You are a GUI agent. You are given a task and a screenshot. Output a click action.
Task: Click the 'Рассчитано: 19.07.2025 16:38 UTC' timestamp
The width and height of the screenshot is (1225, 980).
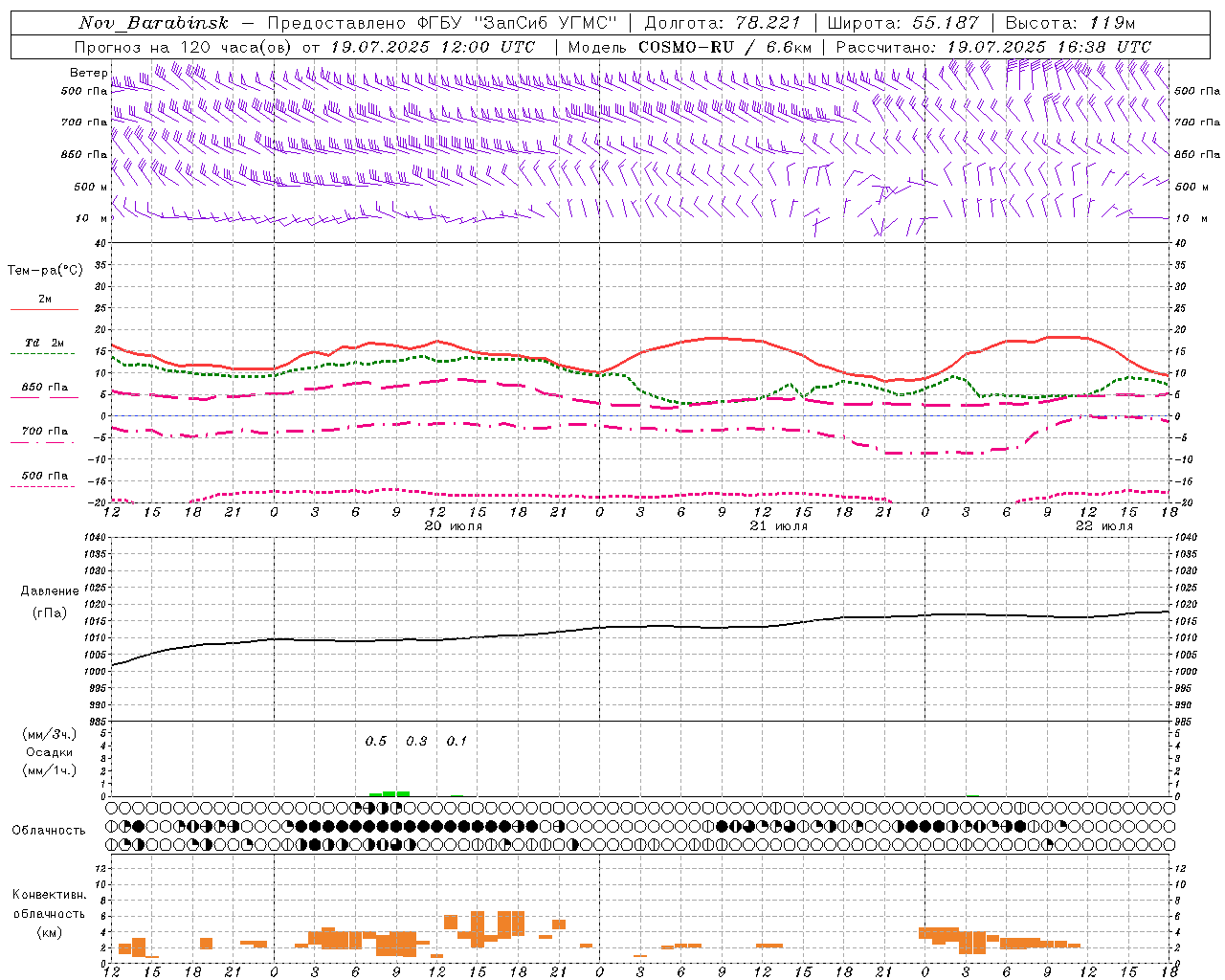[x=993, y=47]
